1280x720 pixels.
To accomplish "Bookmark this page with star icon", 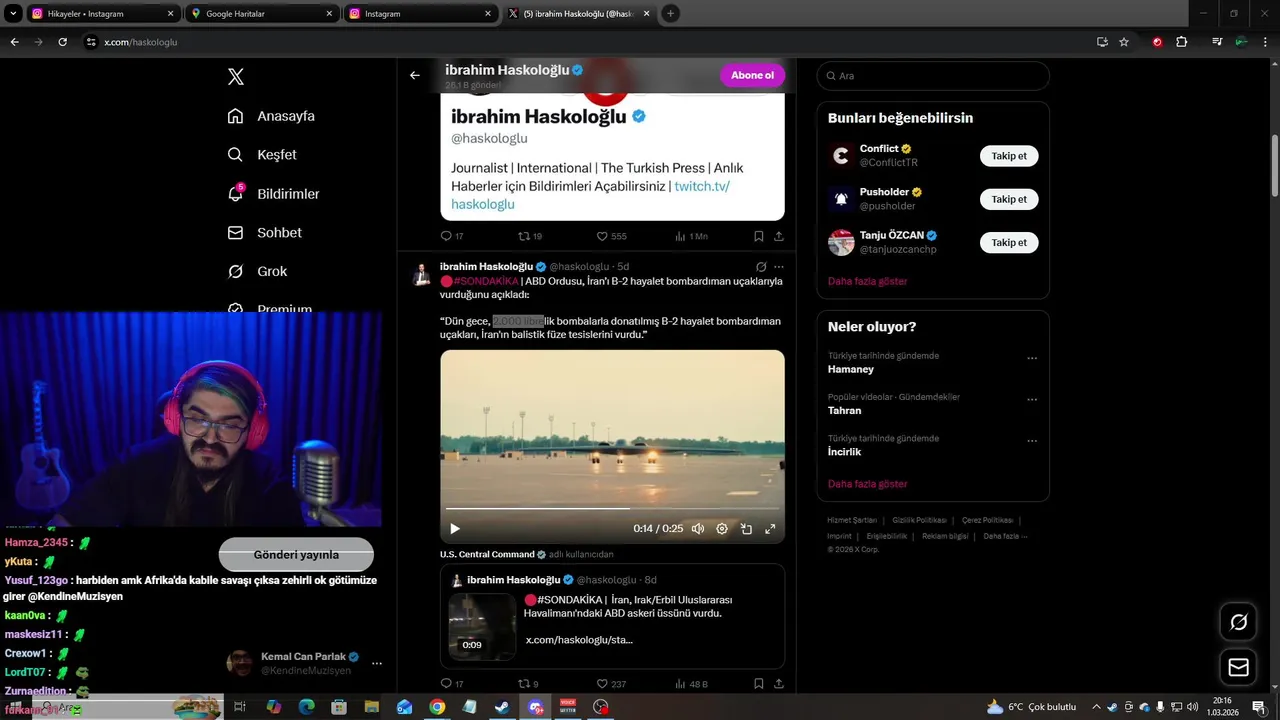I will [1124, 42].
